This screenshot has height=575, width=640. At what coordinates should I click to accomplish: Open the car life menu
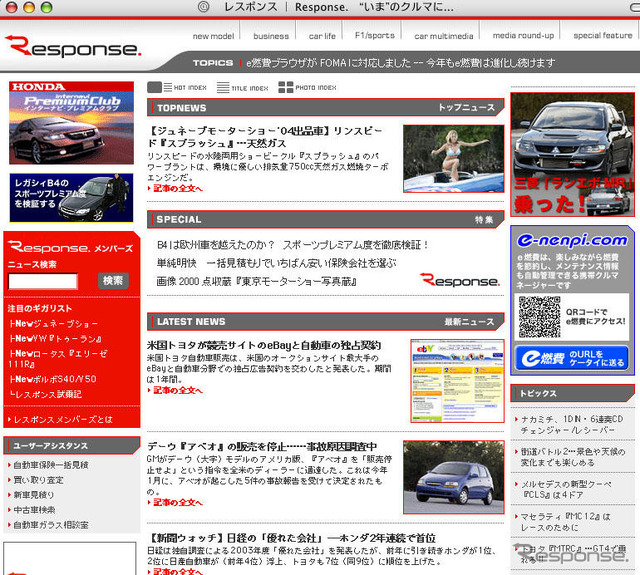322,36
